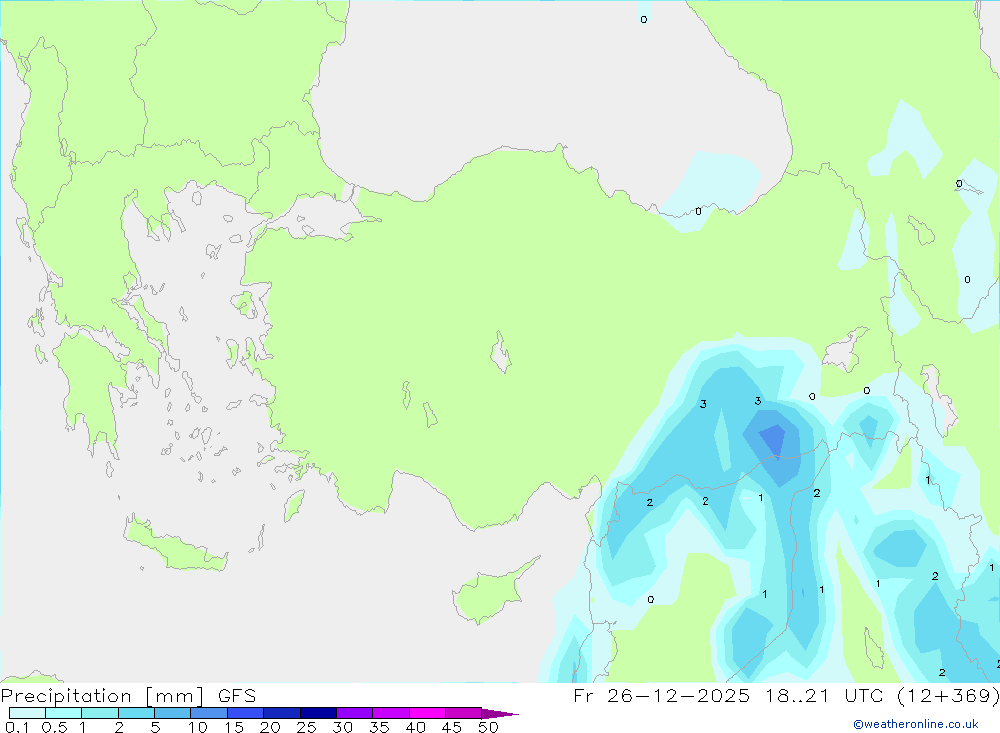Image resolution: width=1000 pixels, height=733 pixels.
Task: Click the '(12+369)' forecast offset text
Action: 948,695
